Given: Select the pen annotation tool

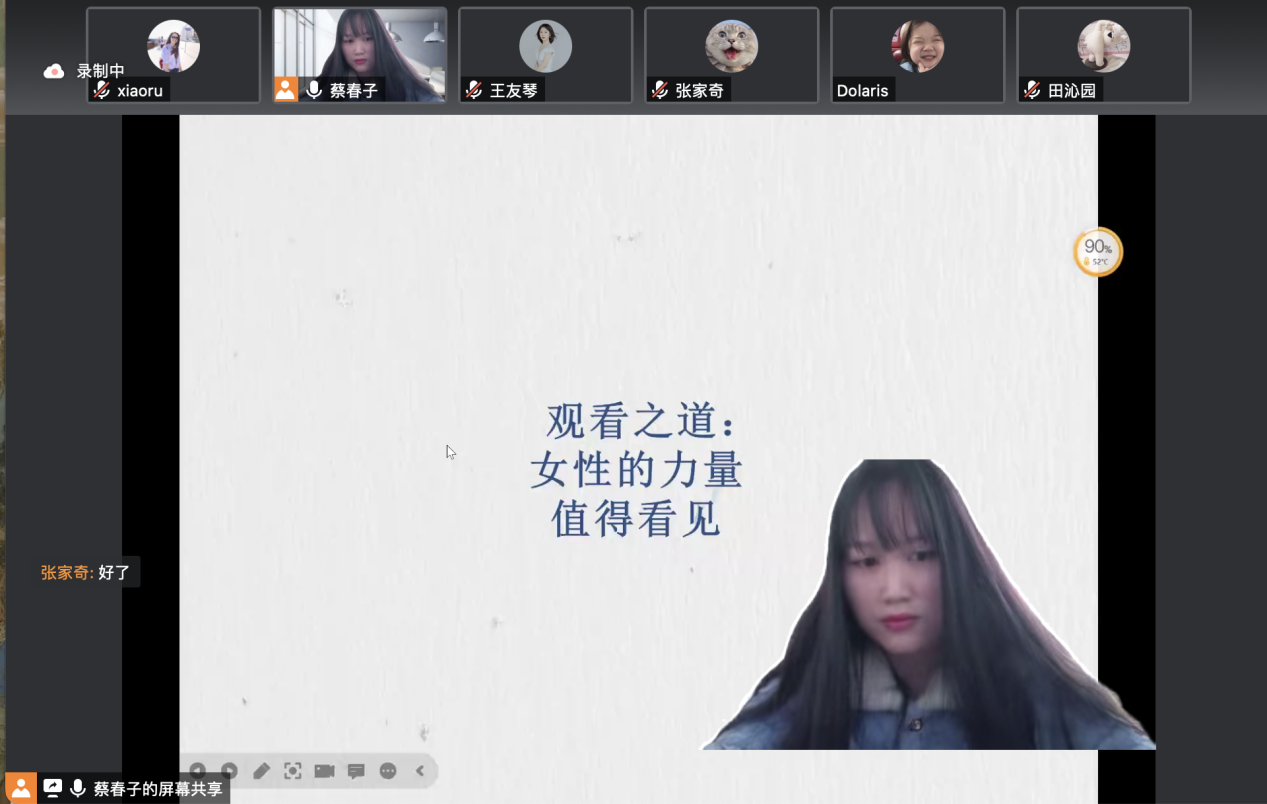Looking at the screenshot, I should pos(261,771).
